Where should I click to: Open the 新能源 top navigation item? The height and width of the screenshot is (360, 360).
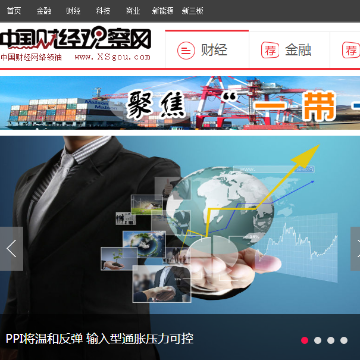162,11
